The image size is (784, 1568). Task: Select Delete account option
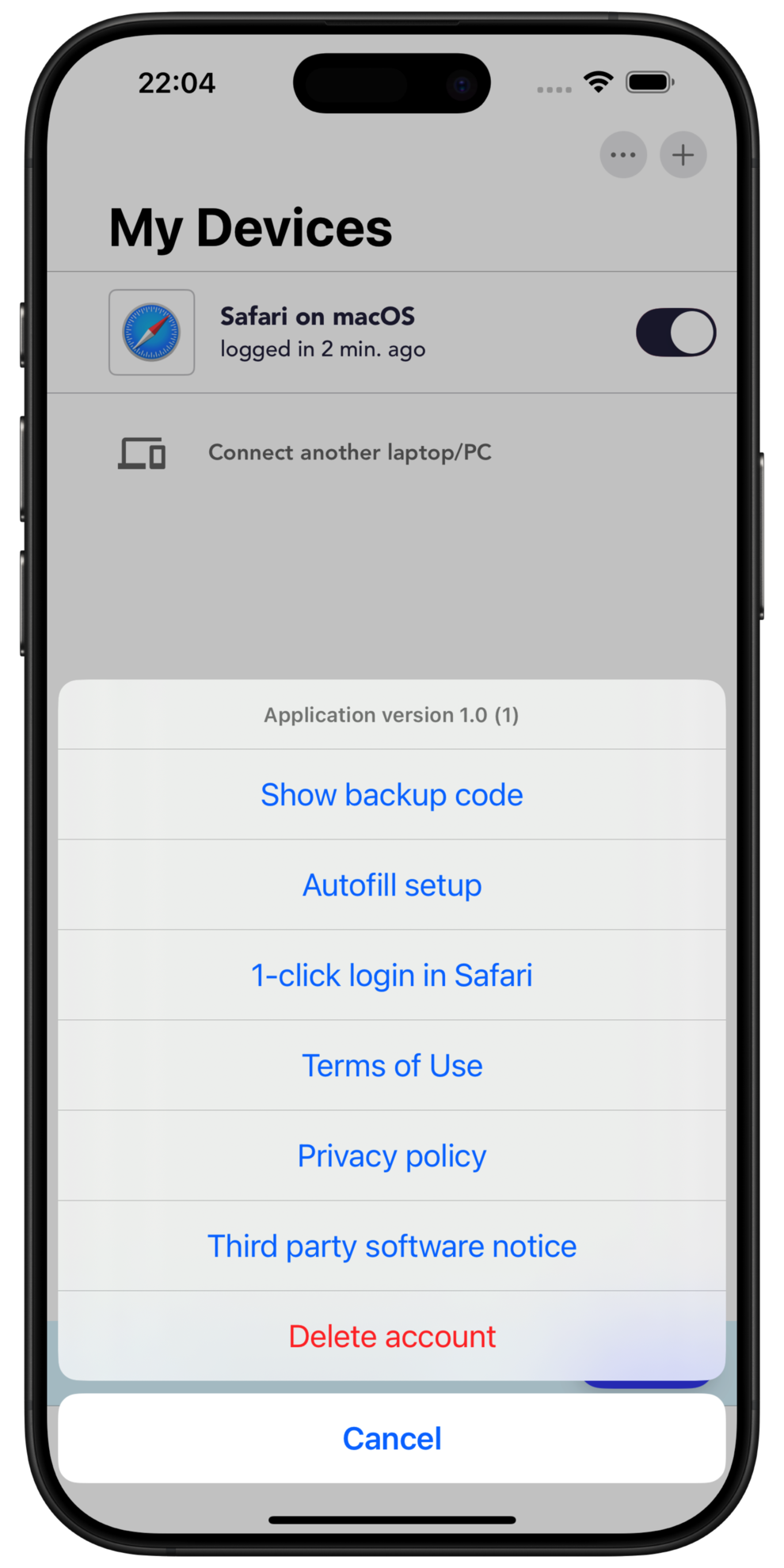(x=392, y=1336)
